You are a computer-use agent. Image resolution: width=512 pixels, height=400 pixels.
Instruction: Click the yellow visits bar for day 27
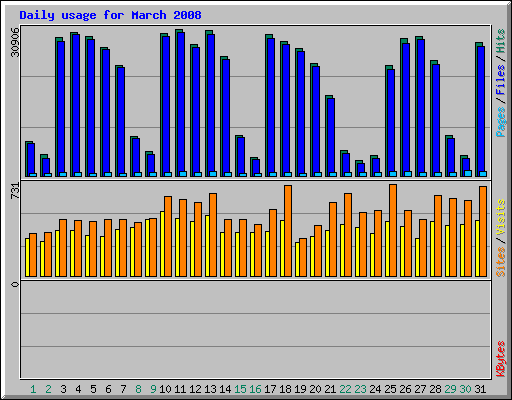click(417, 257)
